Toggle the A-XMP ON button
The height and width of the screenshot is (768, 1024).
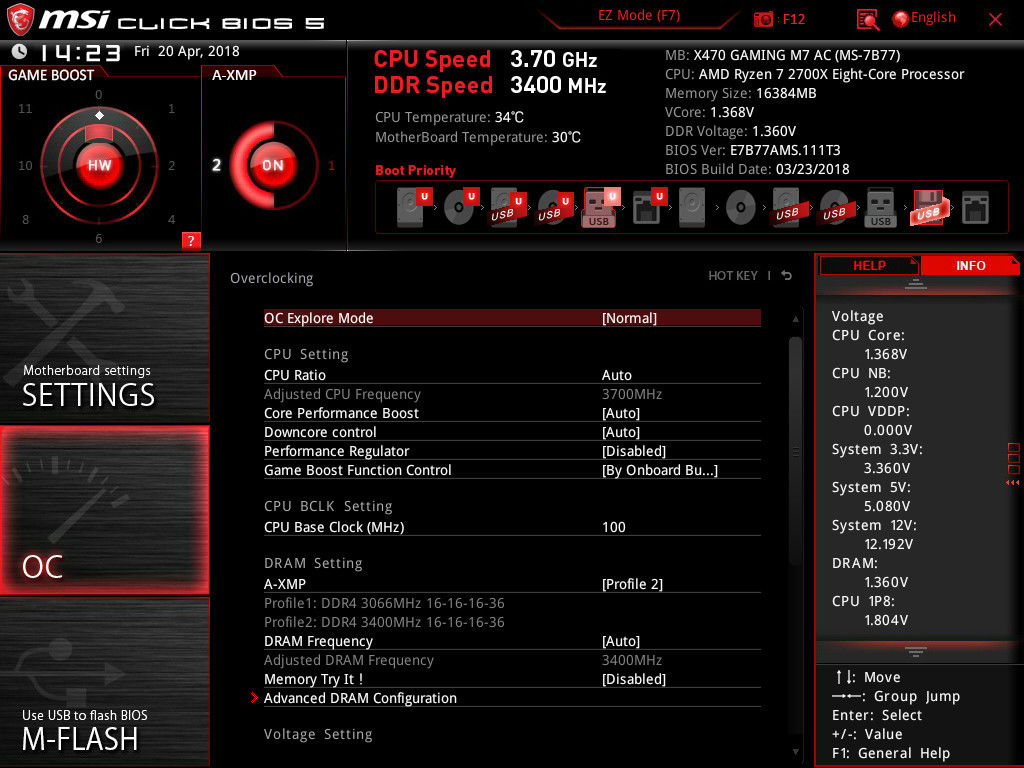(x=273, y=165)
